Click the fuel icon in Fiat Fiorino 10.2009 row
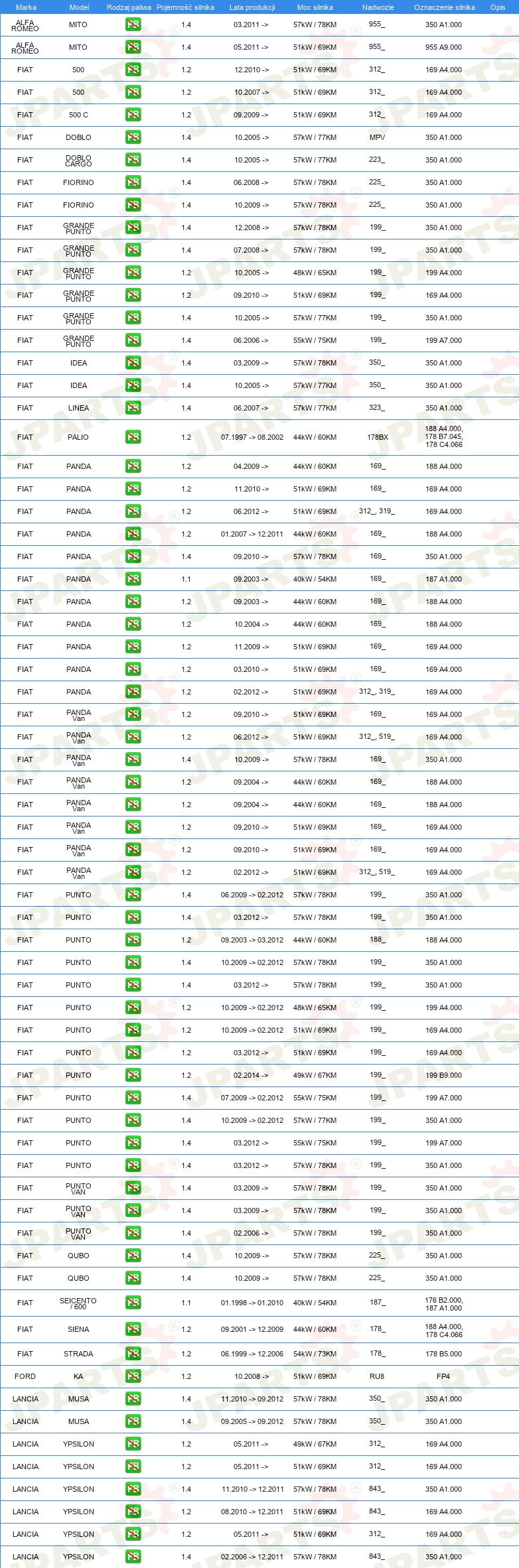The image size is (519, 1568). (x=133, y=205)
